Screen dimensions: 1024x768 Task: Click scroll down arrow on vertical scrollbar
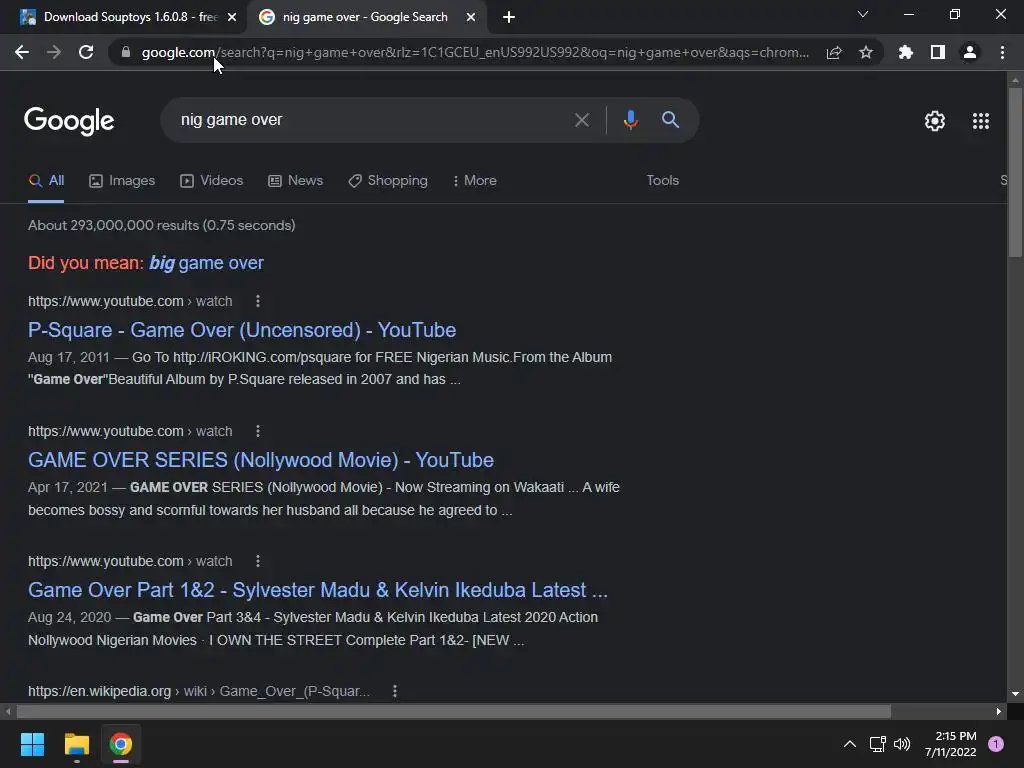coord(1015,694)
